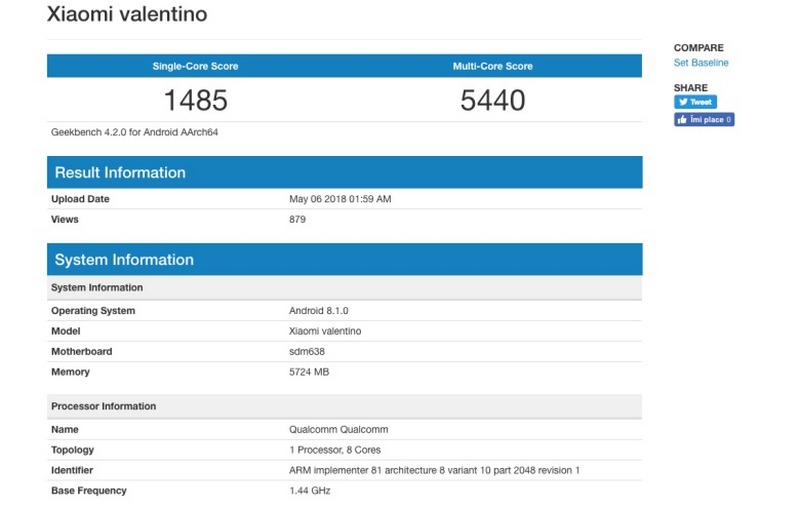Click the multi-core score value 5440
This screenshot has width=800, height=508.
coord(492,100)
